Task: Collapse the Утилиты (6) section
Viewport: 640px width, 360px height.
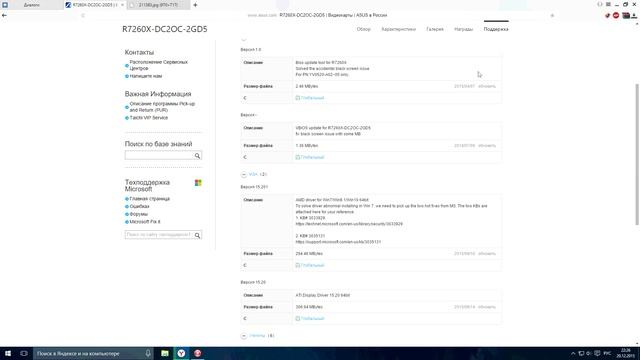Action: click(x=244, y=336)
